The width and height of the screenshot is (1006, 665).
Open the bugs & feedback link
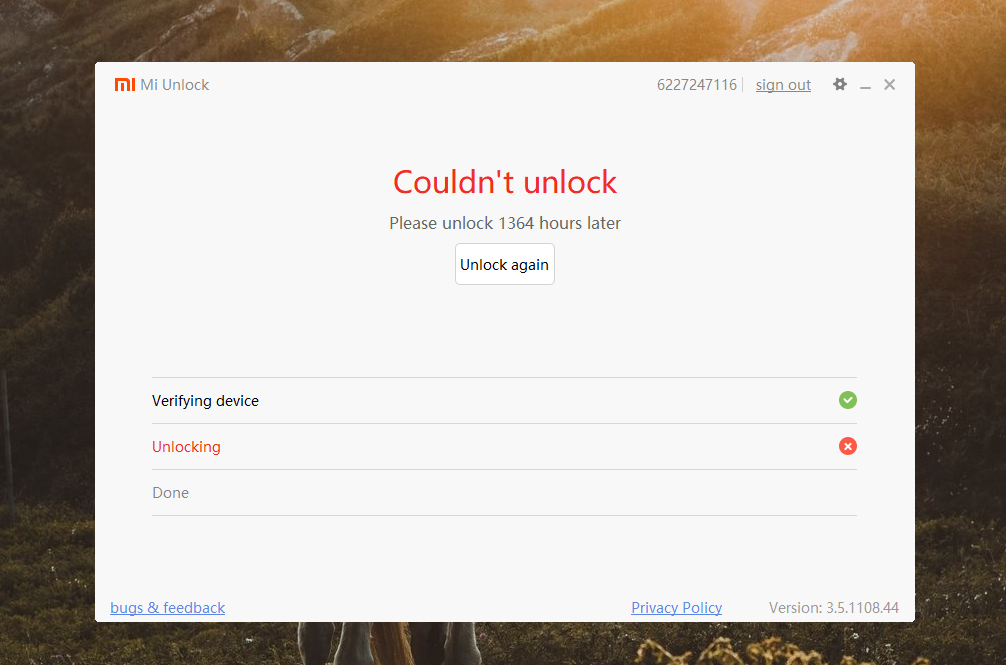(x=167, y=607)
